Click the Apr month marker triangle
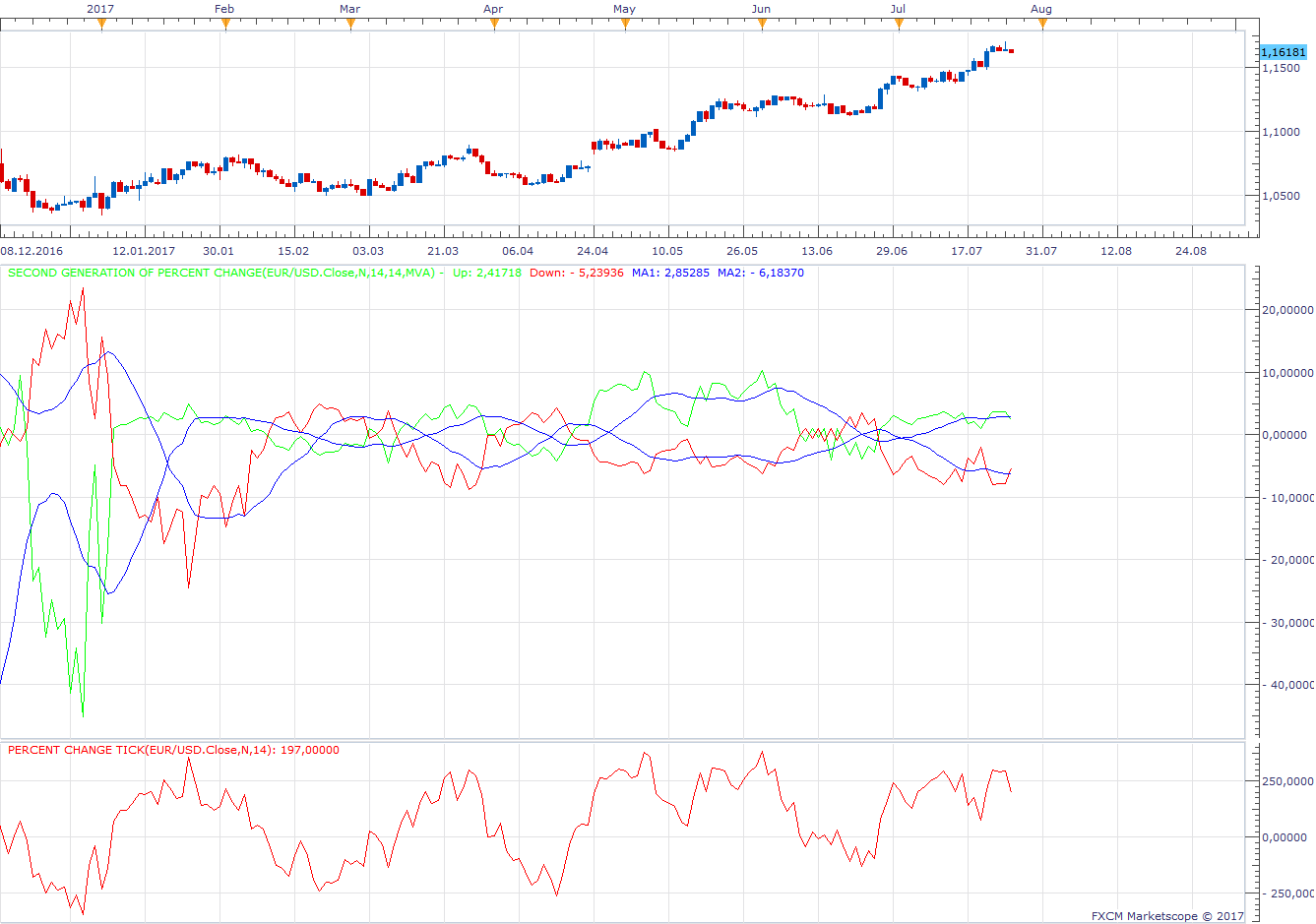The image size is (1316, 924). [x=494, y=24]
